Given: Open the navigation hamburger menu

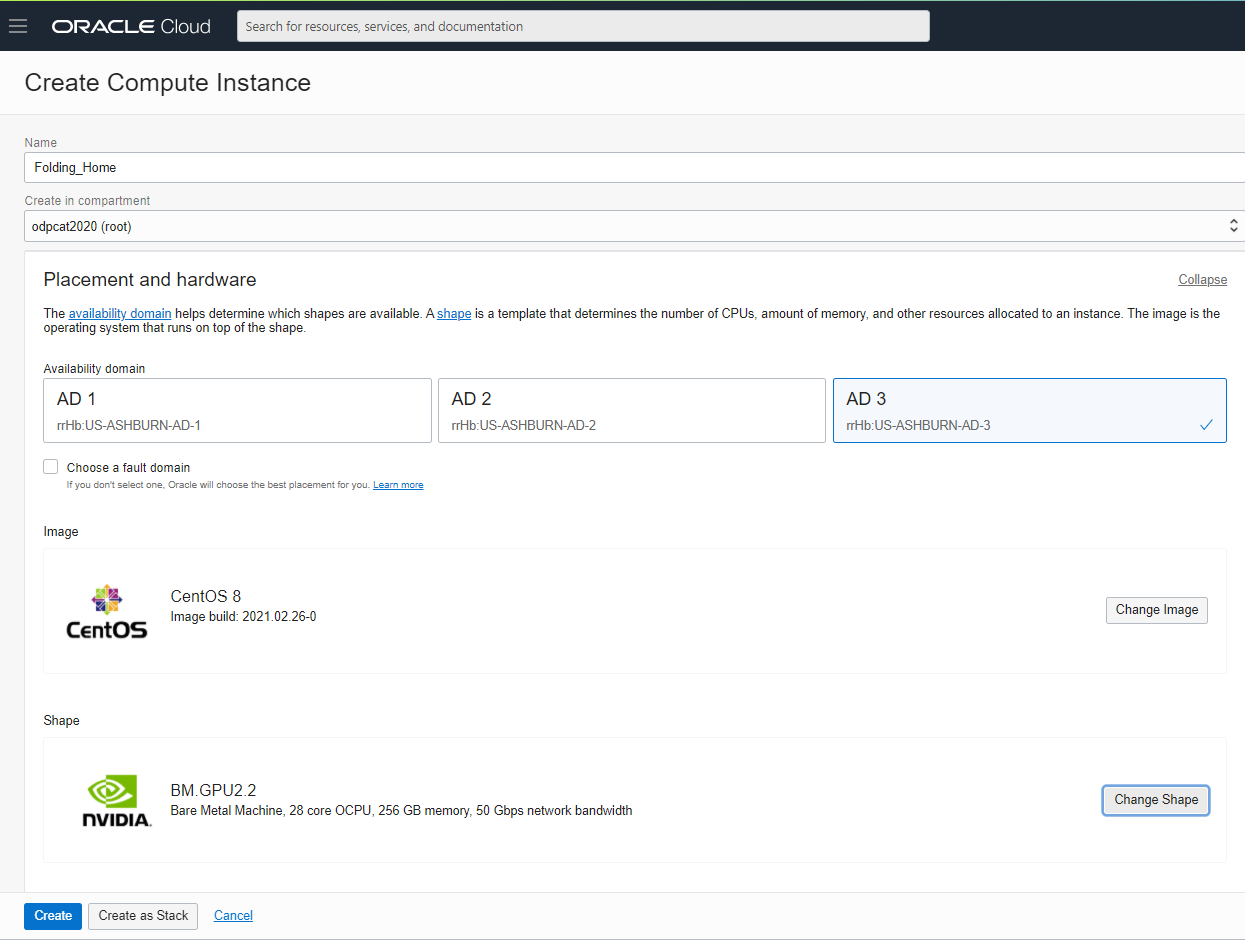Looking at the screenshot, I should click(x=18, y=26).
